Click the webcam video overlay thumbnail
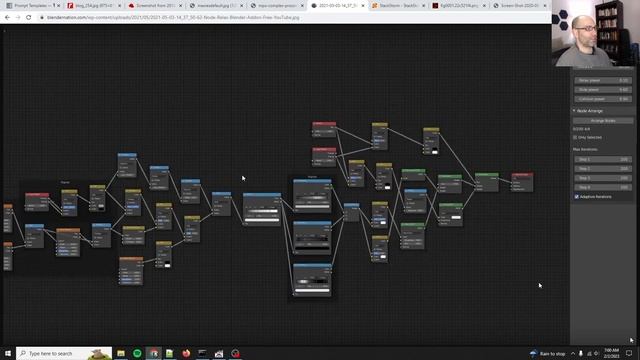640x360 pixels. (596, 33)
